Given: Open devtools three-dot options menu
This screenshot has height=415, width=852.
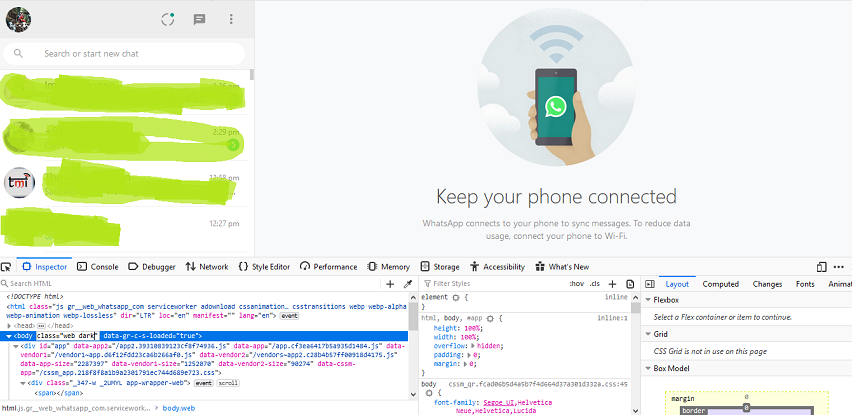Looking at the screenshot, I should coord(838,267).
